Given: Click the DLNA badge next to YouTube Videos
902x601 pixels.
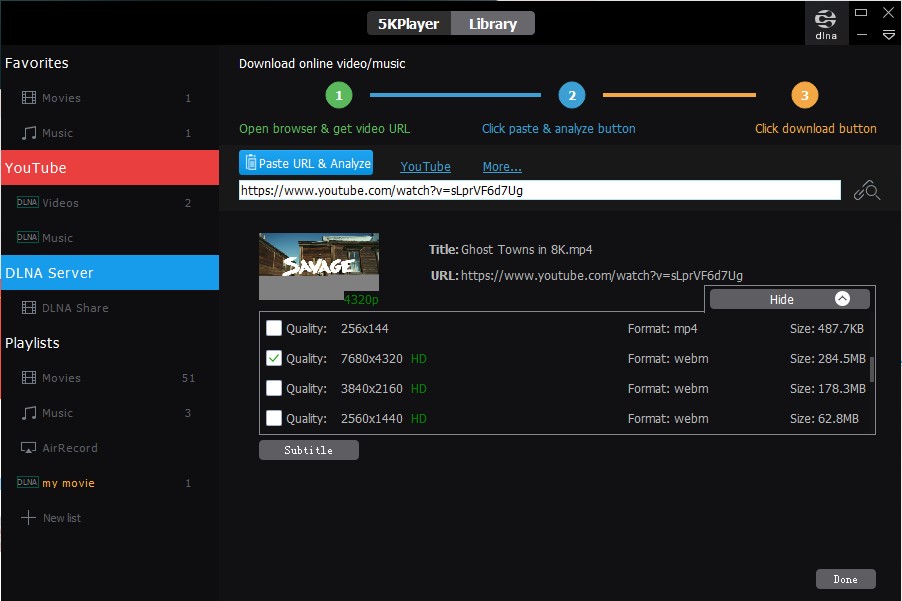Looking at the screenshot, I should point(28,202).
